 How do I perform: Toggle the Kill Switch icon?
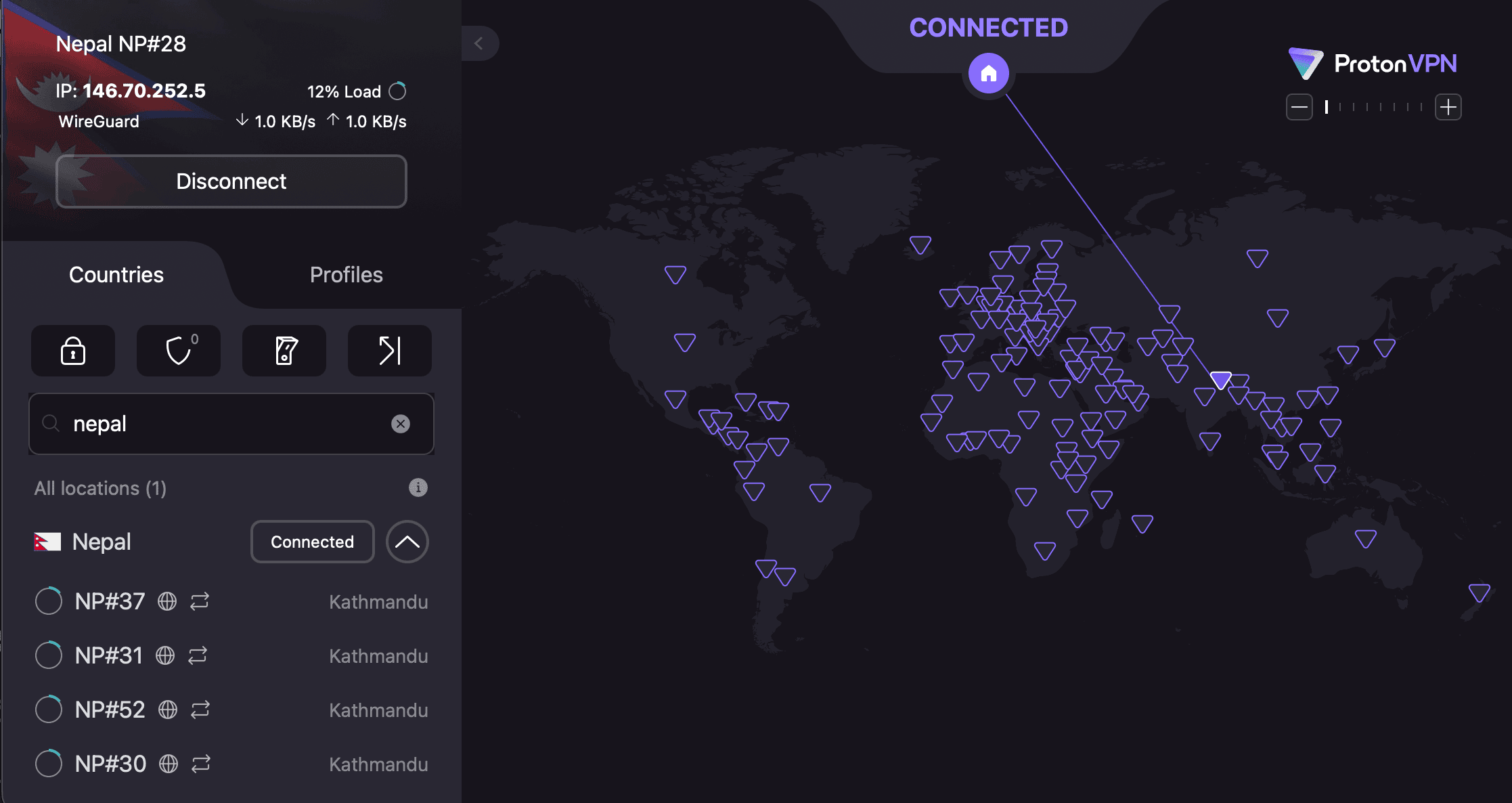coord(284,351)
